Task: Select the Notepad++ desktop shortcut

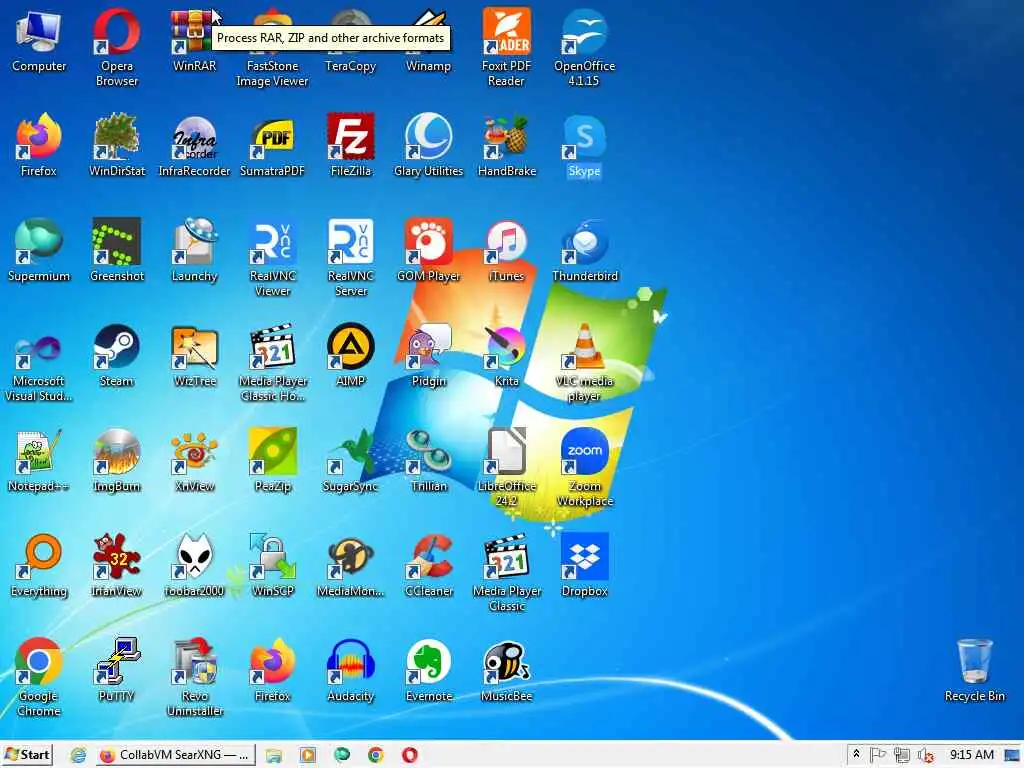Action: click(39, 460)
